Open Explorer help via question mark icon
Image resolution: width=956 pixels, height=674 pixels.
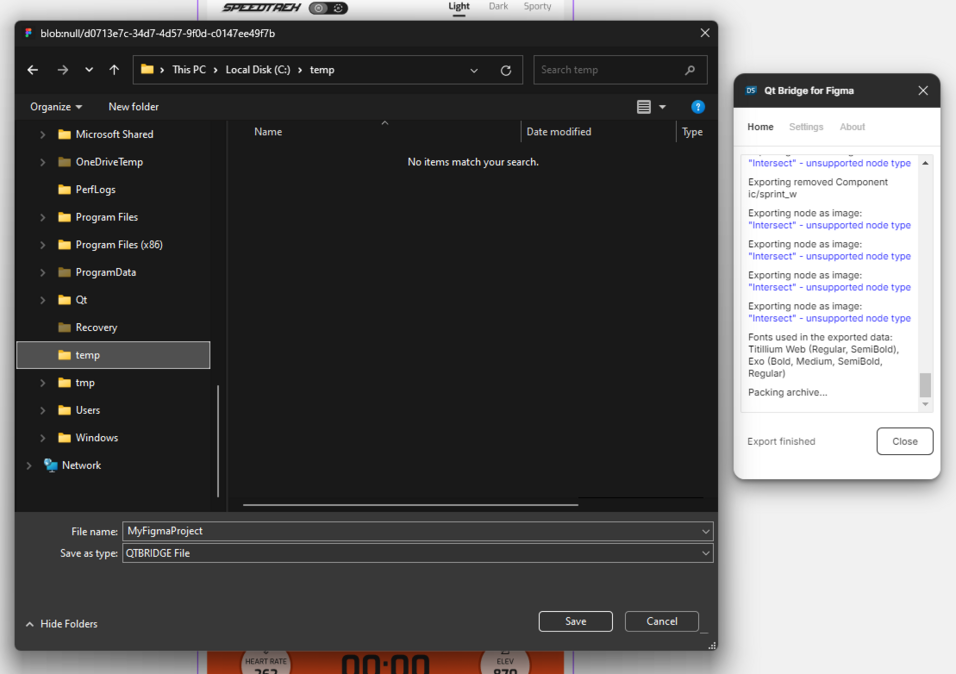(698, 107)
